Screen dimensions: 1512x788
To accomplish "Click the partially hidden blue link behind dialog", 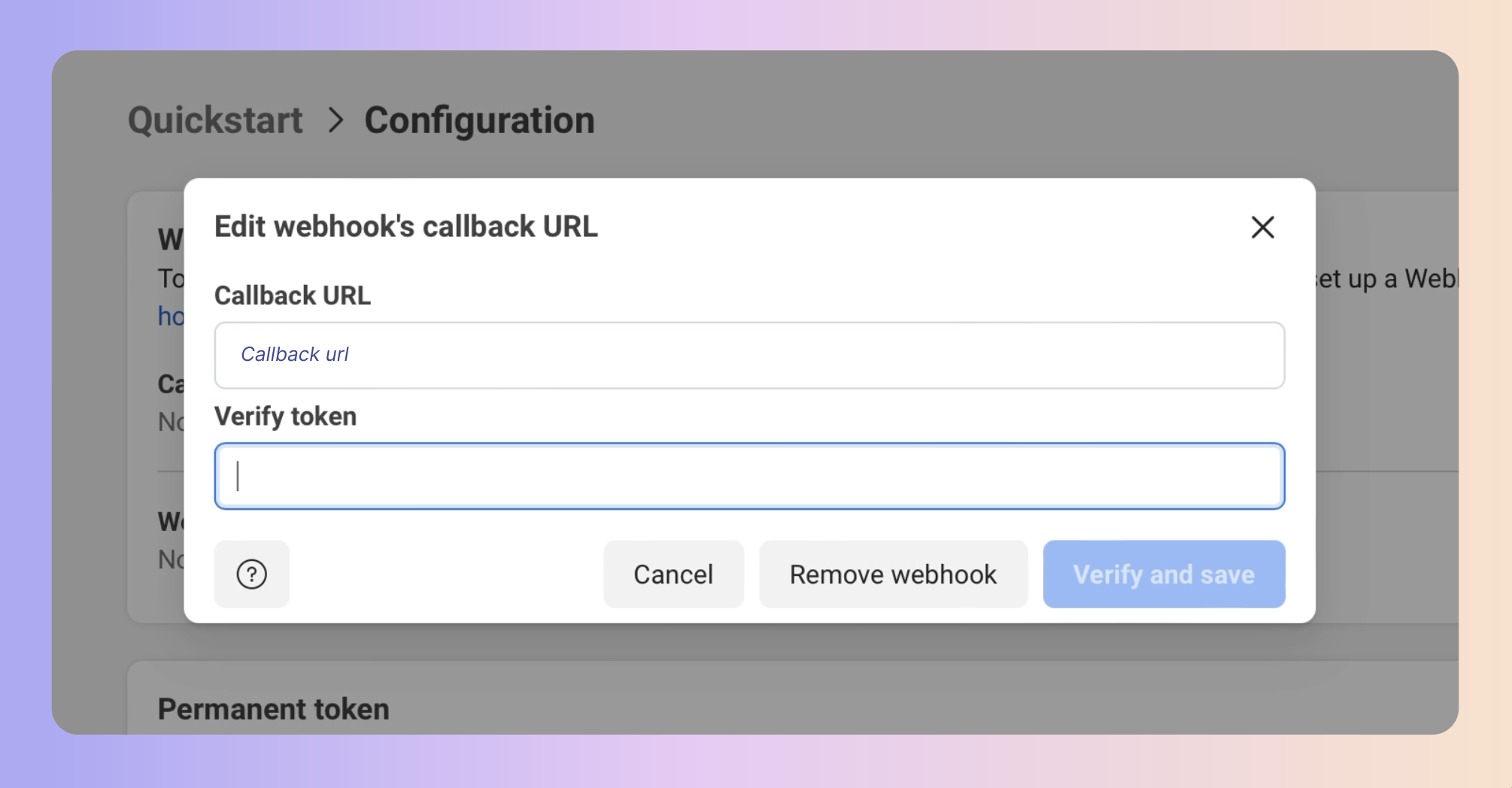I will 170,317.
